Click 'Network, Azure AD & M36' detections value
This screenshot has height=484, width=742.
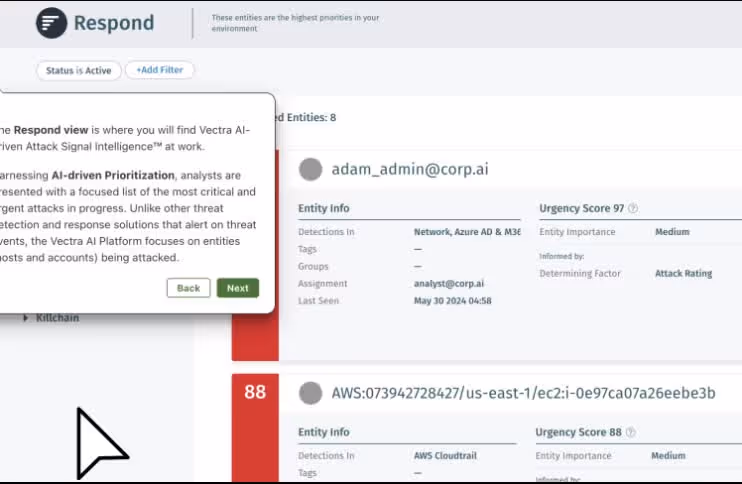[x=467, y=232]
